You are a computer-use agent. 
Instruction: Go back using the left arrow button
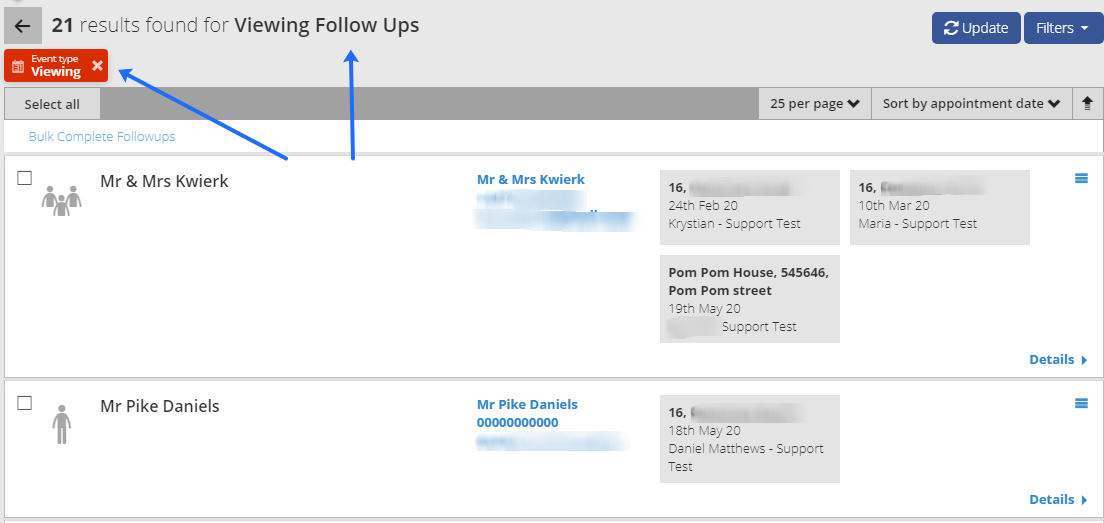[x=23, y=26]
